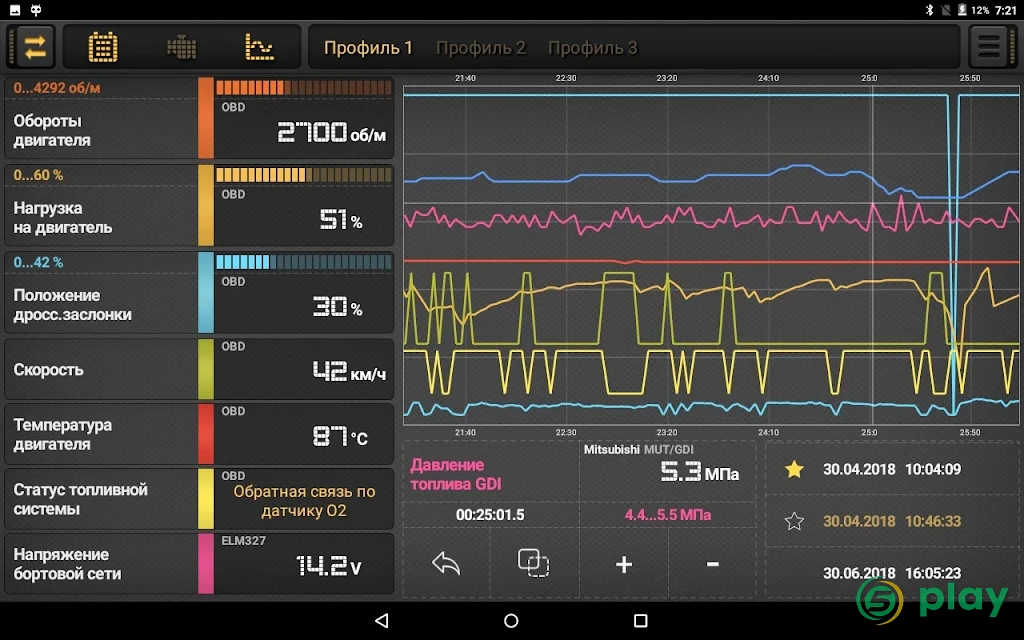Select the log entry 30.06.2018 16:05:23
Image resolution: width=1024 pixels, height=640 pixels.
coord(892,573)
